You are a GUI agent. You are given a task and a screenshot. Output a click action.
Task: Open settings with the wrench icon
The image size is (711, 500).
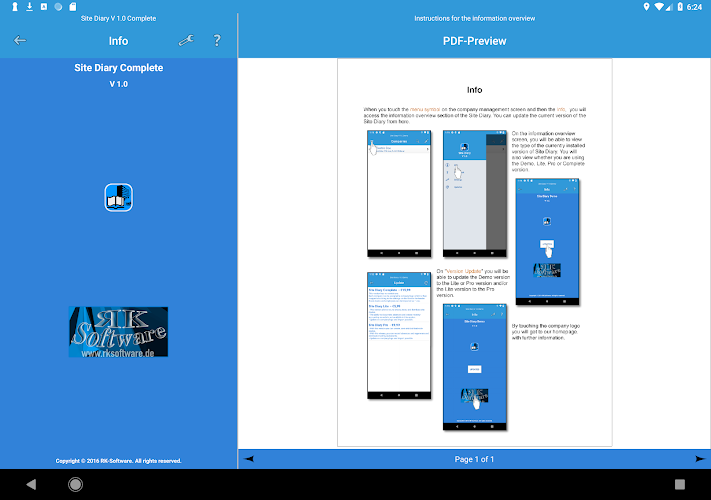[x=186, y=41]
